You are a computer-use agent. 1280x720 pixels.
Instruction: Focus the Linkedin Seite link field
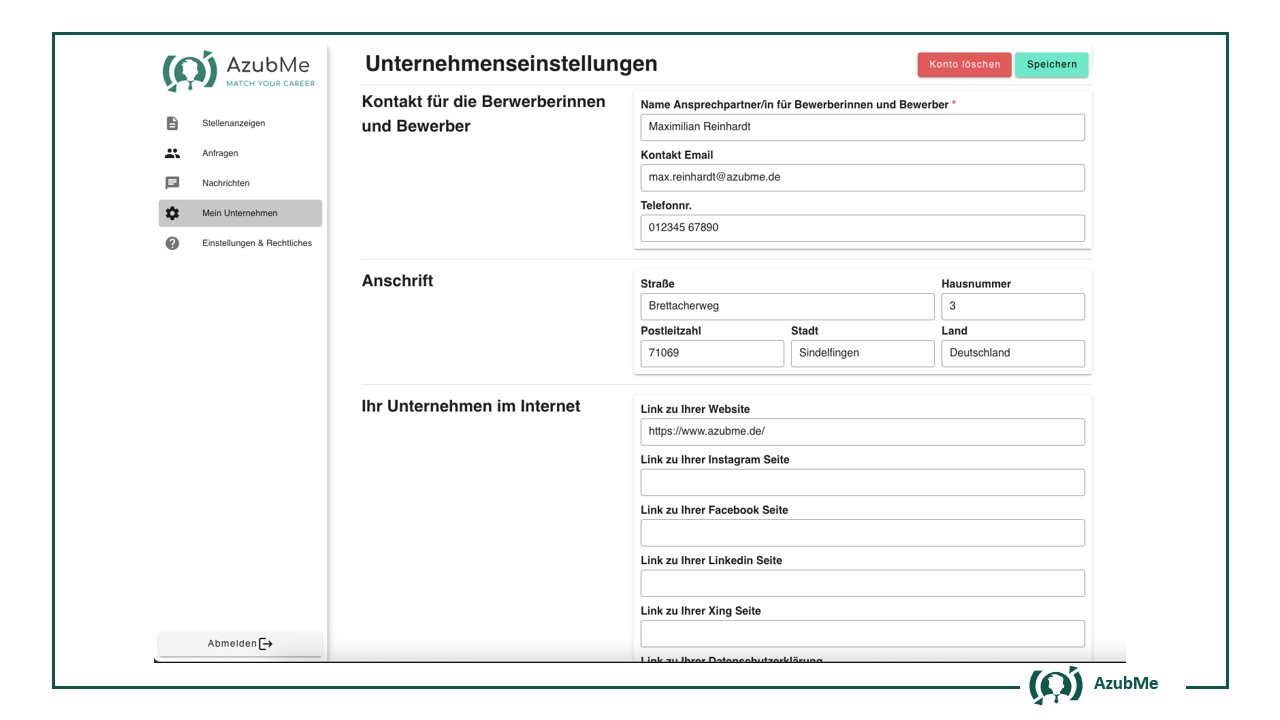click(862, 583)
